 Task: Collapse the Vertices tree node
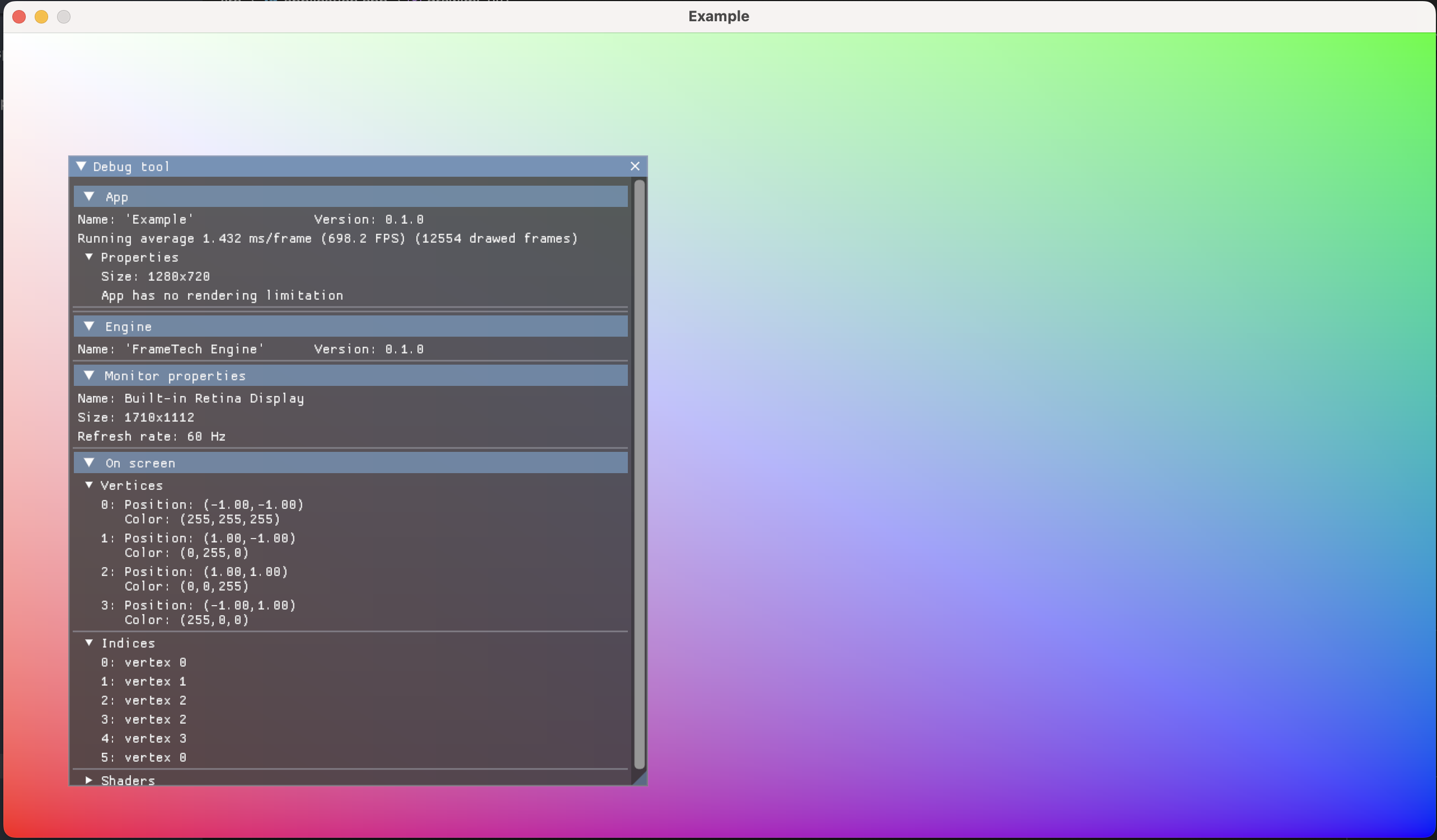[89, 485]
